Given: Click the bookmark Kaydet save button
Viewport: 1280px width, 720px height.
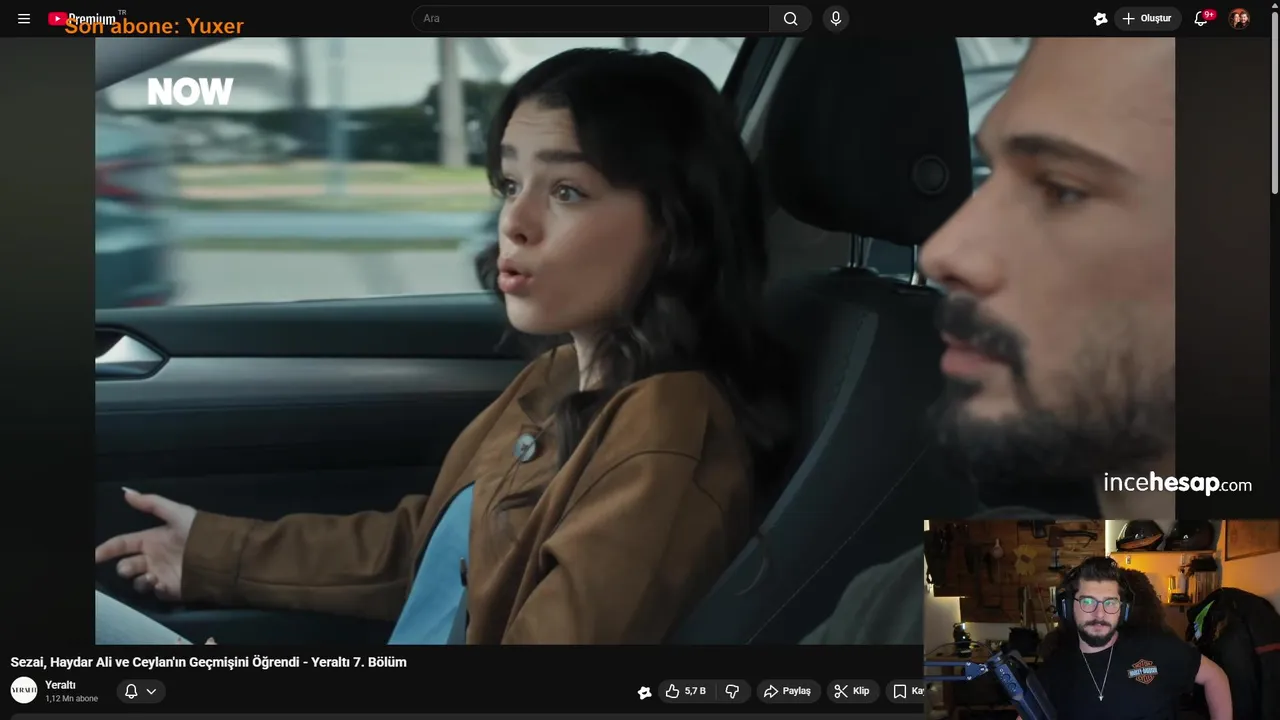Looking at the screenshot, I should [906, 691].
